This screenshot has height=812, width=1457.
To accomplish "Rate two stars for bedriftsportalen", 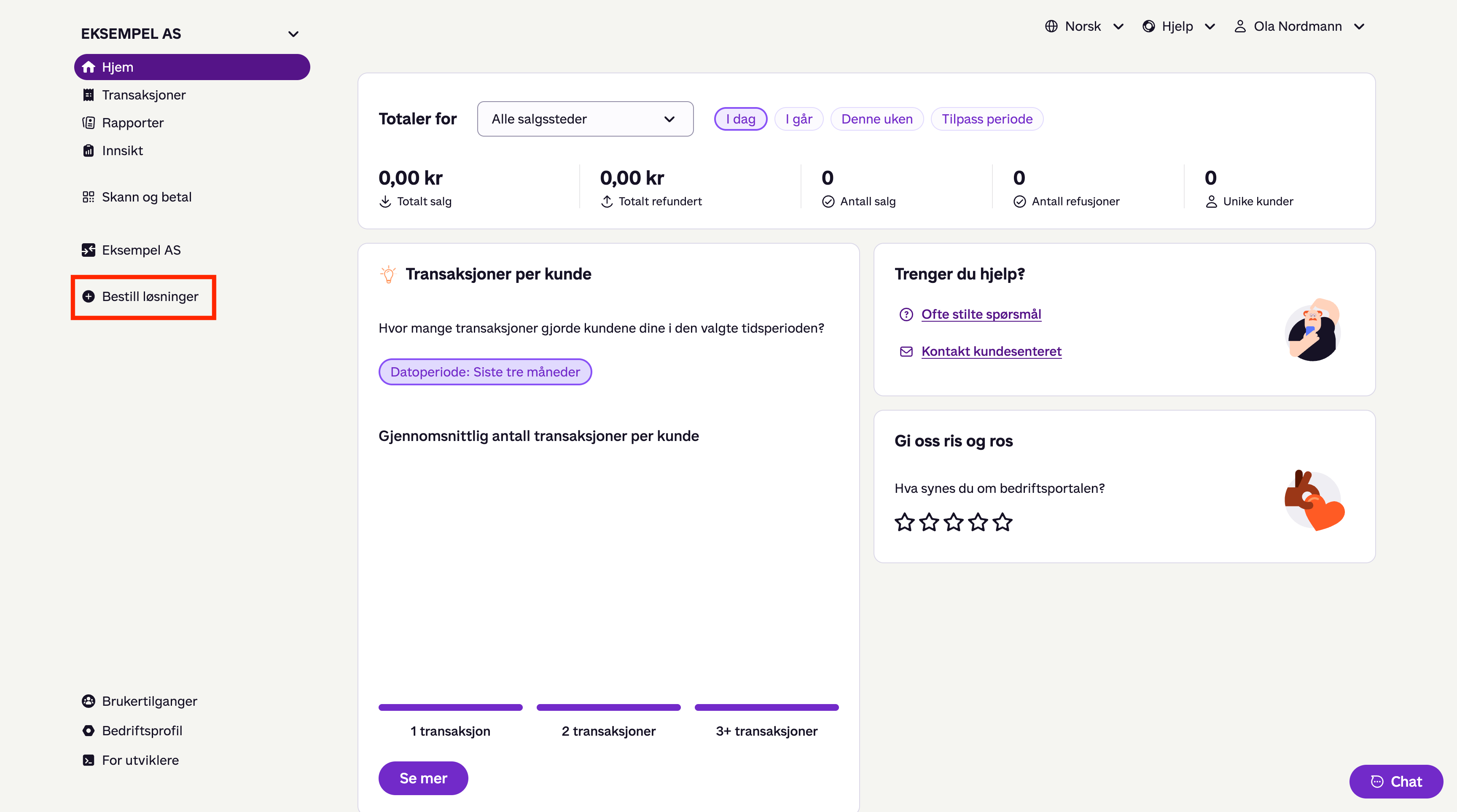I will coord(929,522).
